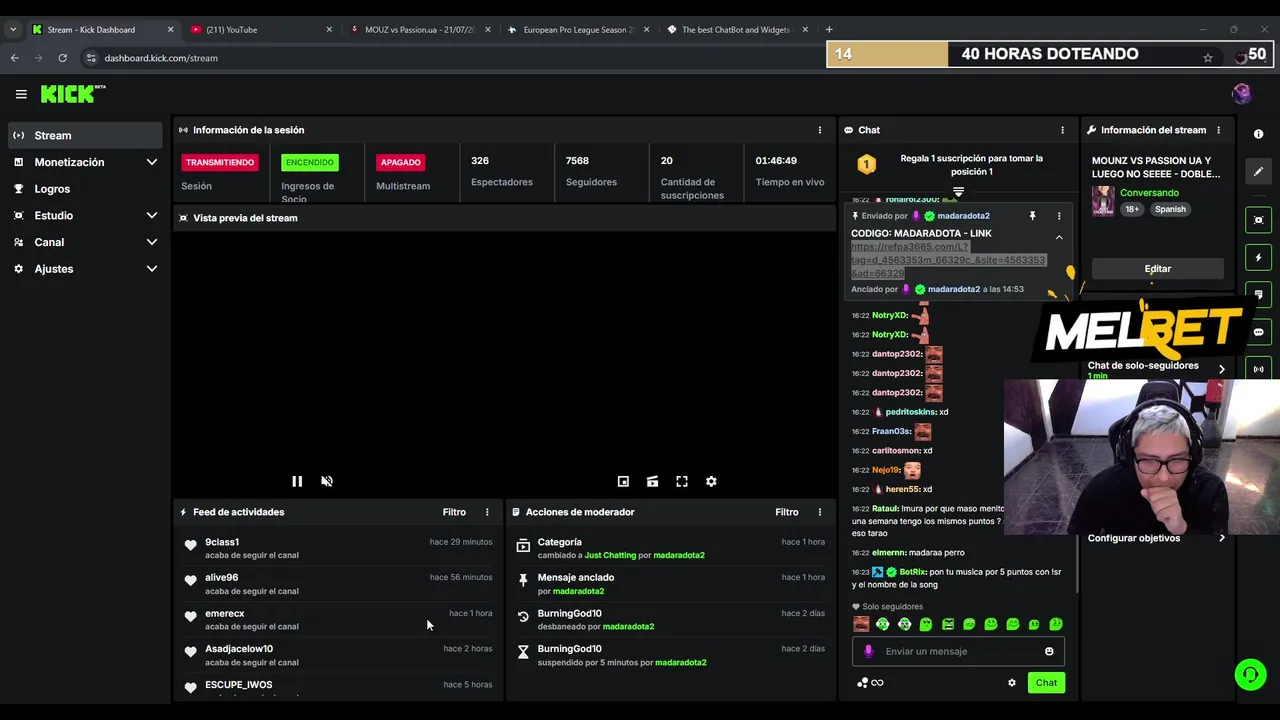Viewport: 1280px width, 720px height.
Task: Open the Chat panel three-dot menu
Action: (x=1062, y=130)
